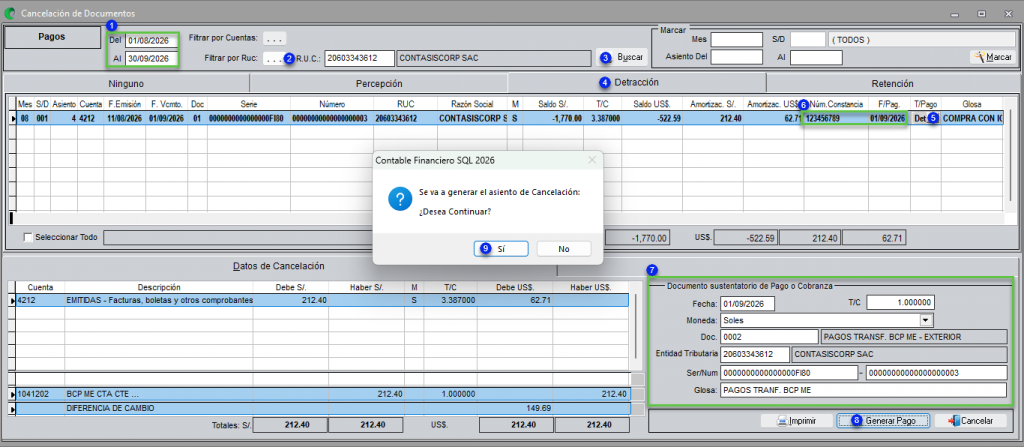1024x447 pixels.
Task: Open the Filtrar por Ruc browse button
Action: point(274,58)
